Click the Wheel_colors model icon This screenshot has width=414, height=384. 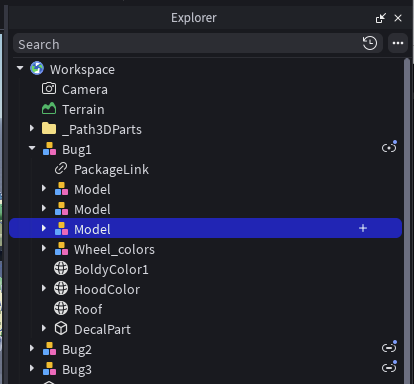click(61, 249)
